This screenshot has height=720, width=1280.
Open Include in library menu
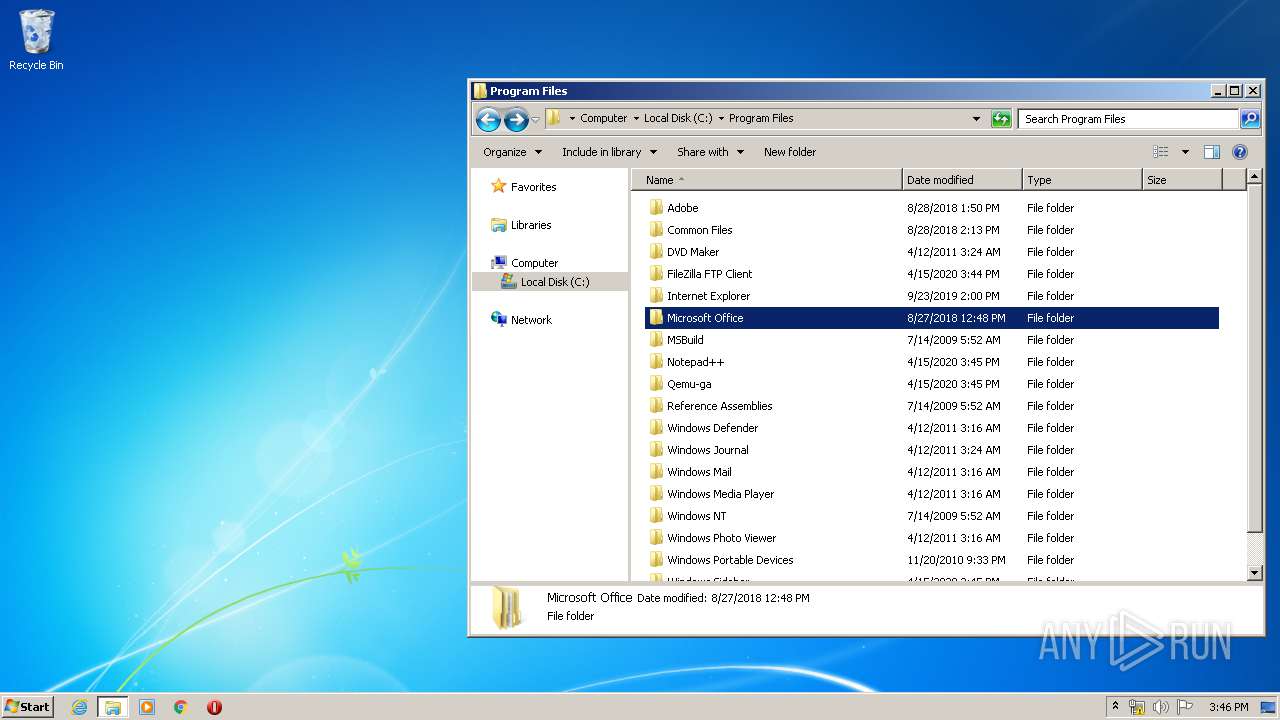(609, 152)
